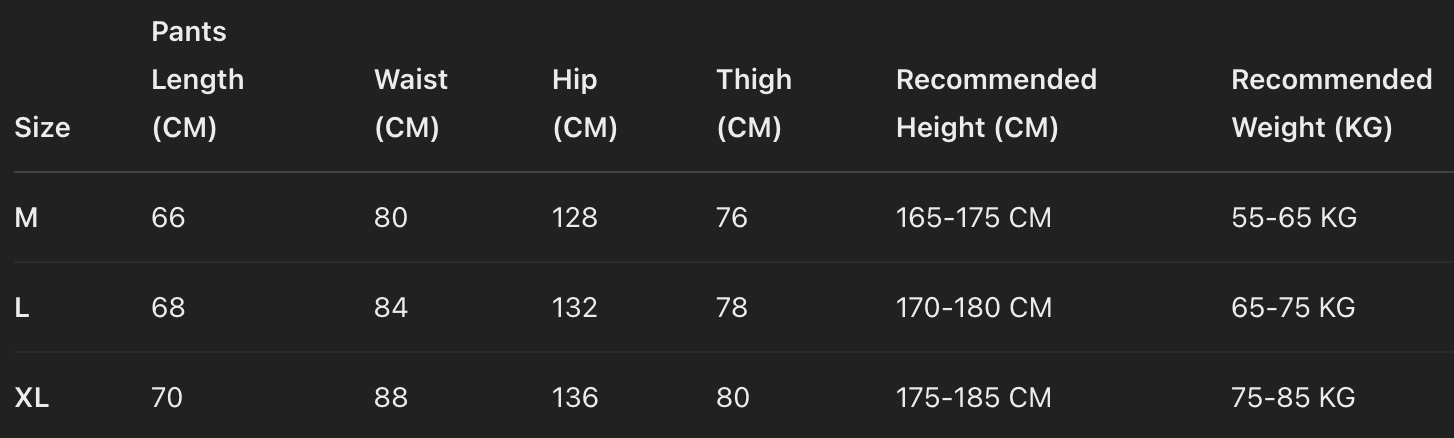Select the XL size row label
The height and width of the screenshot is (438, 1454).
(32, 398)
